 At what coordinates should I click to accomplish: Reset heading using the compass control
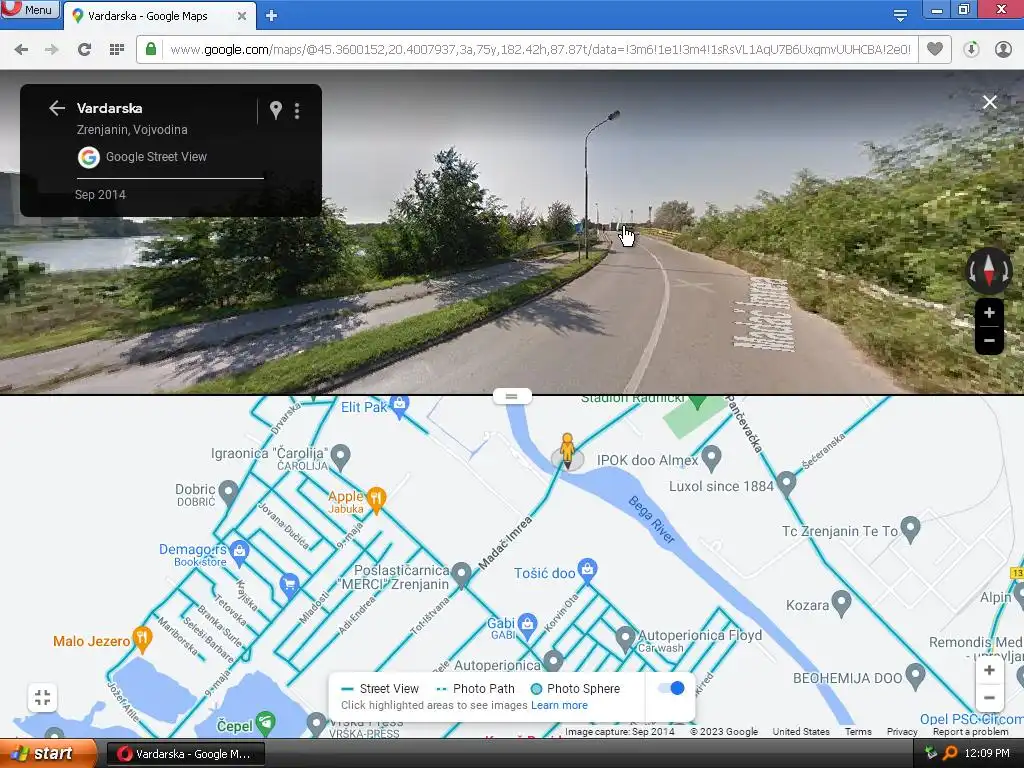(989, 270)
